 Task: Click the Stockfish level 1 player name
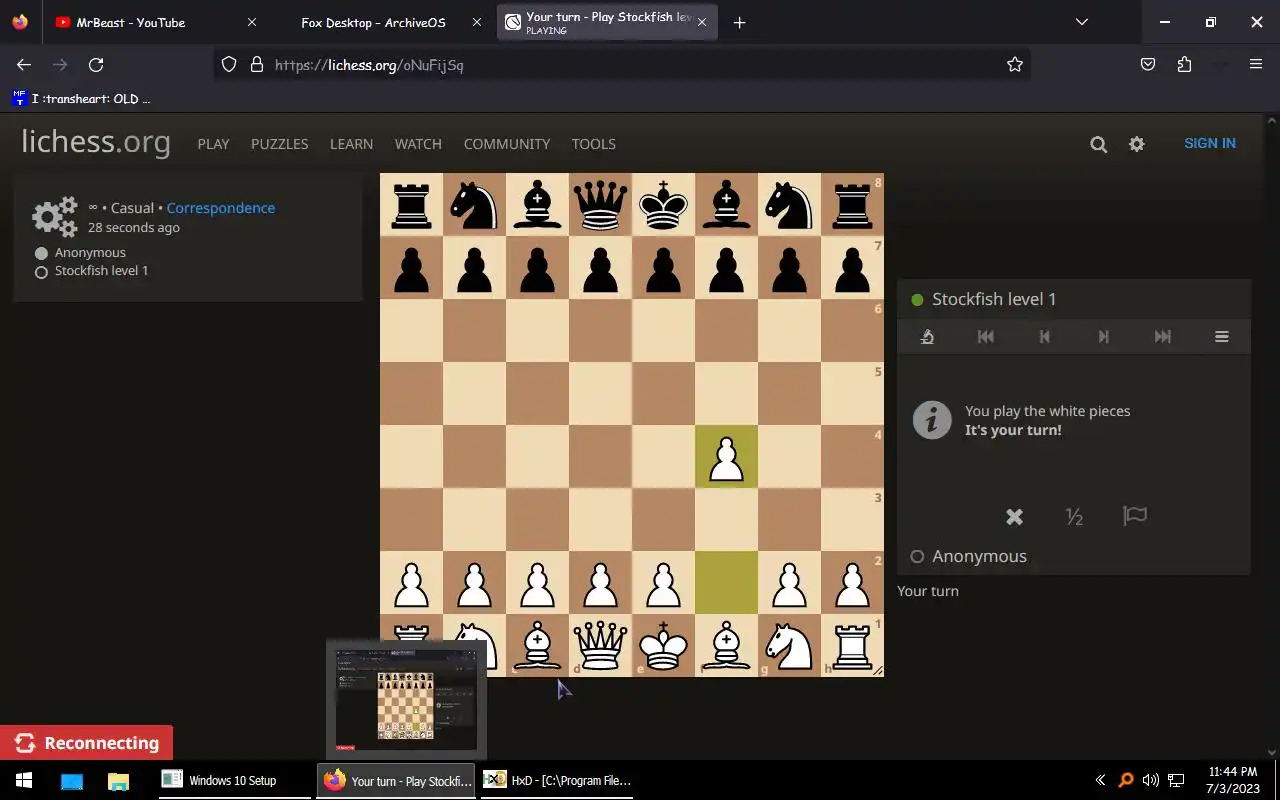994,299
